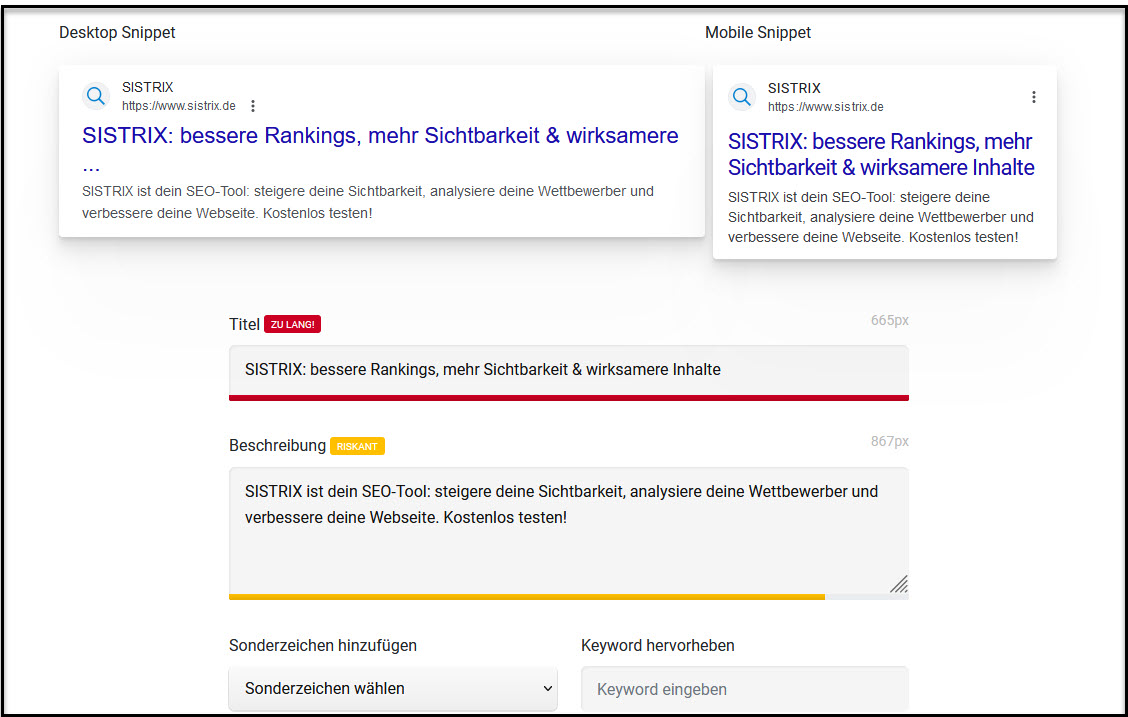The height and width of the screenshot is (717, 1128).
Task: Click the mobile snippet magnifier favicon
Action: tap(742, 96)
